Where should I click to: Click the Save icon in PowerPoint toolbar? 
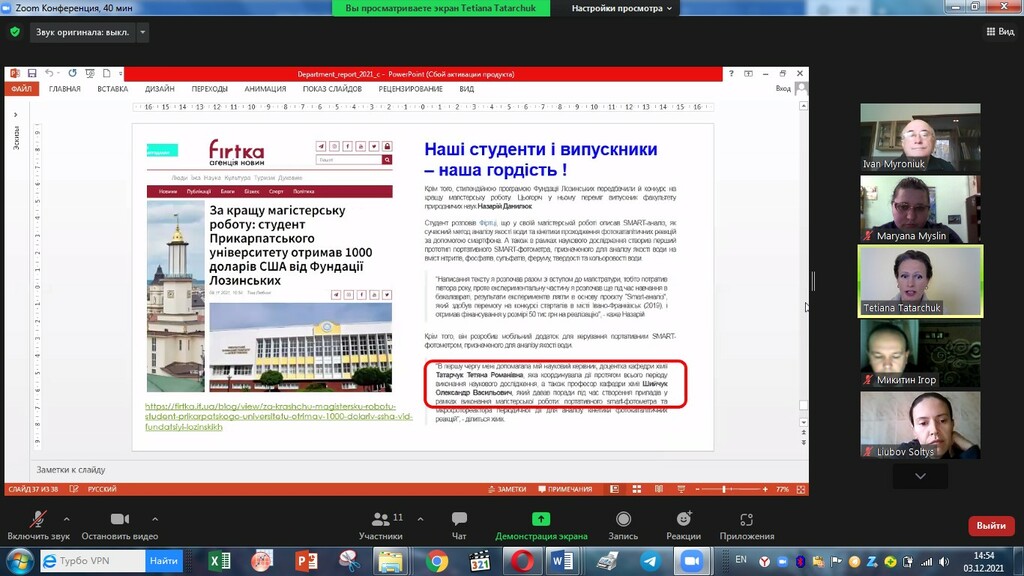(x=31, y=74)
